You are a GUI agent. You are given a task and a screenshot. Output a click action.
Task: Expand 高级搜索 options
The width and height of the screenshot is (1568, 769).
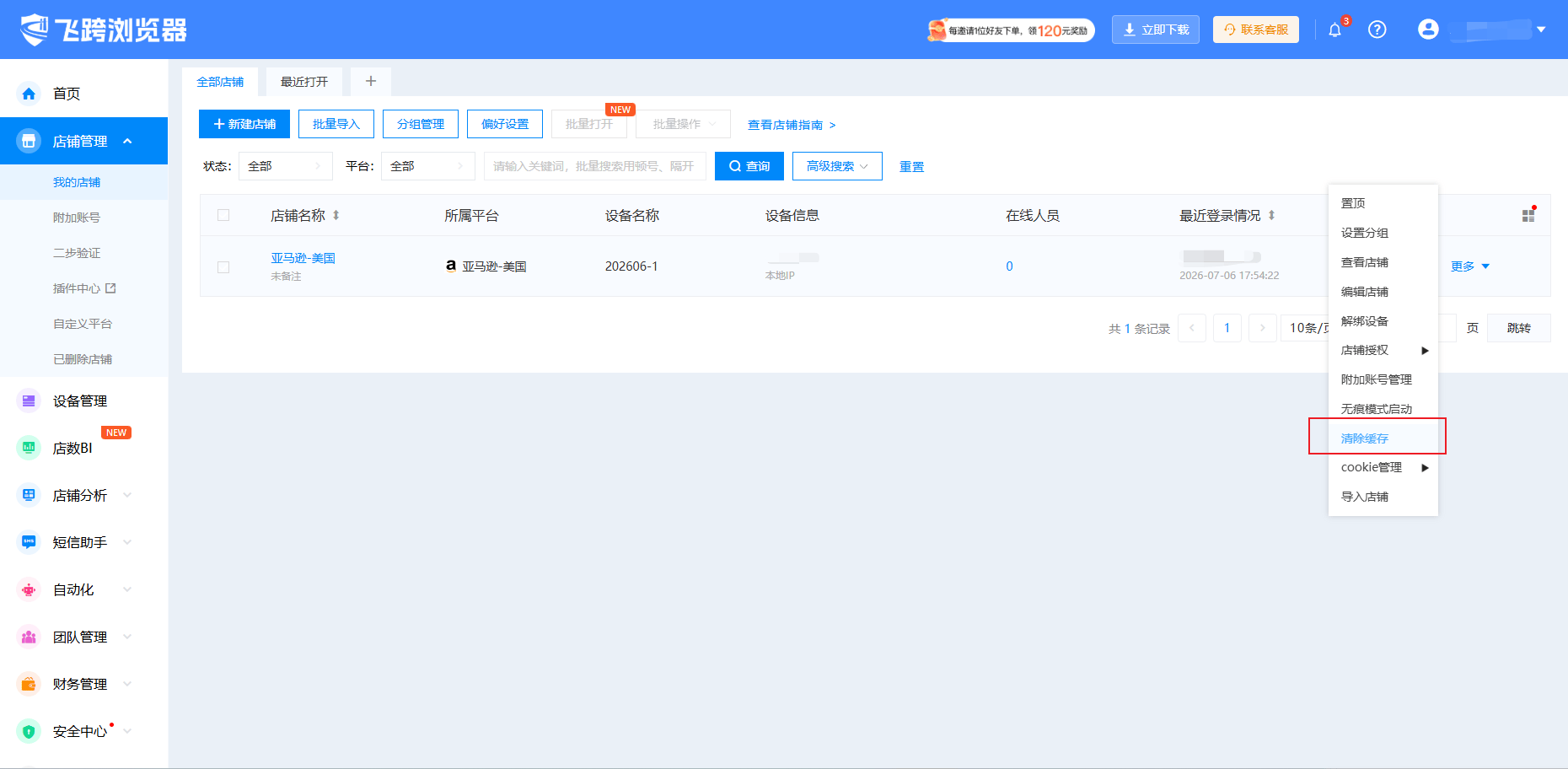point(837,166)
